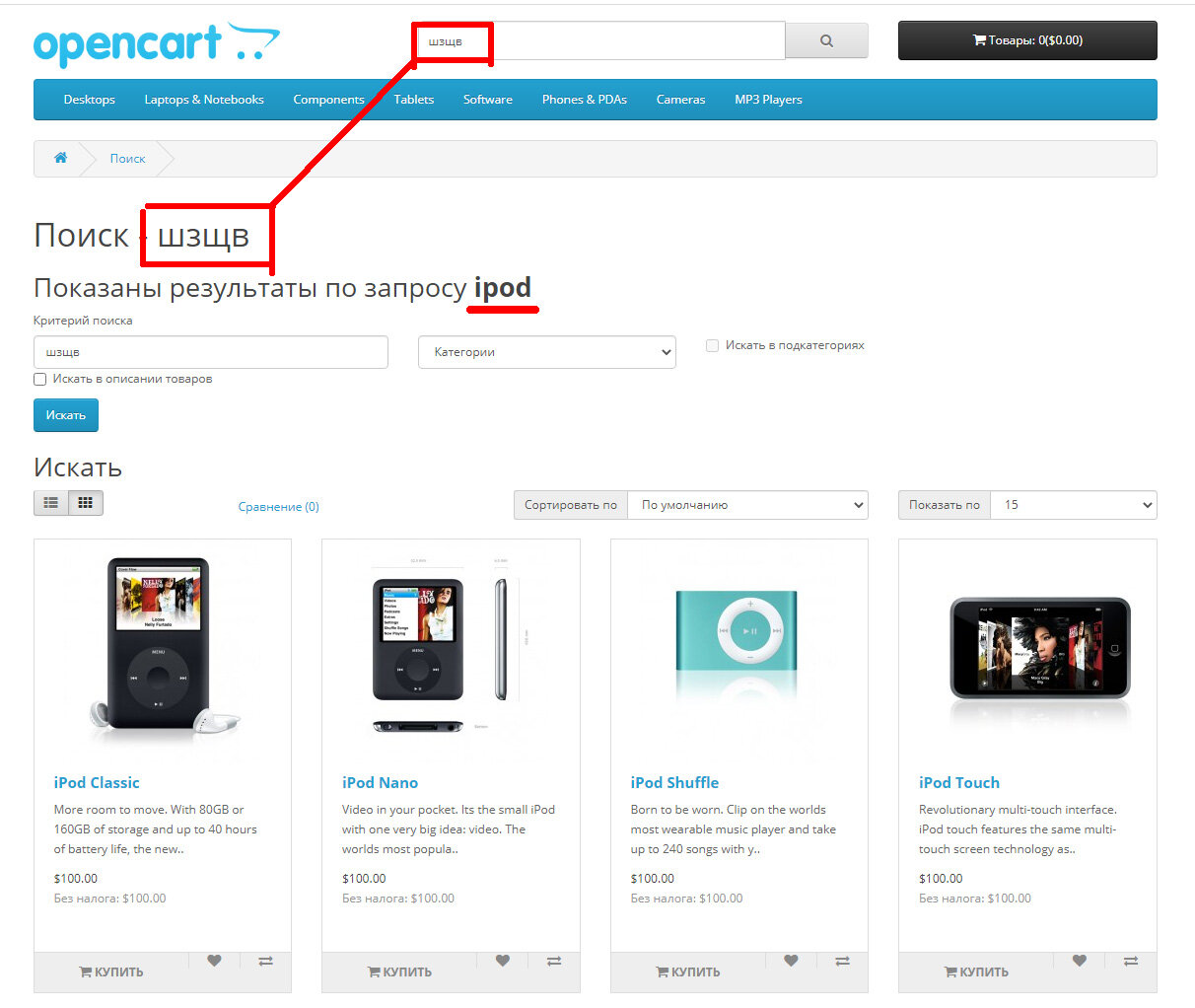Open the Laptops & Notebooks menu
Screen dimensions: 1195x1008
[204, 100]
